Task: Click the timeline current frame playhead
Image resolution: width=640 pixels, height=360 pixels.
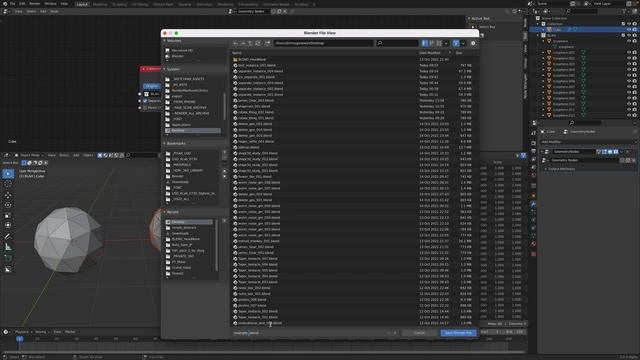Action: [19, 339]
